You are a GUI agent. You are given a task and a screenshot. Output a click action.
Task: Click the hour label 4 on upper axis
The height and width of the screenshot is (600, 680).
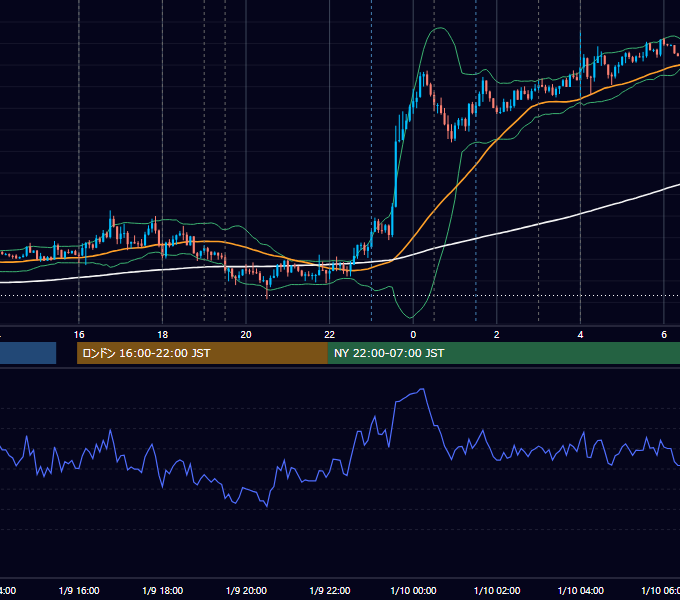(580, 335)
